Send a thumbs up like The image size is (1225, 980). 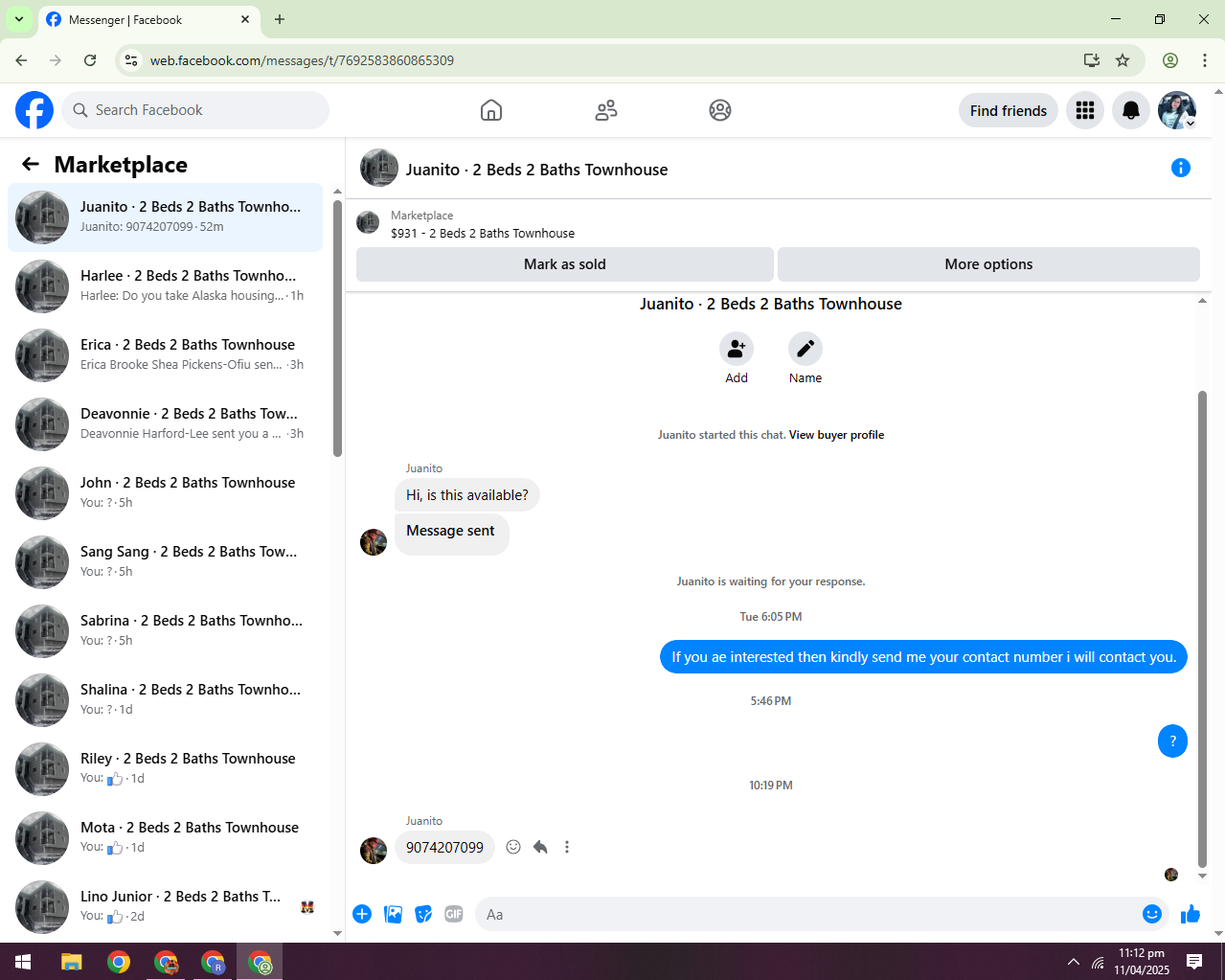[1191, 914]
